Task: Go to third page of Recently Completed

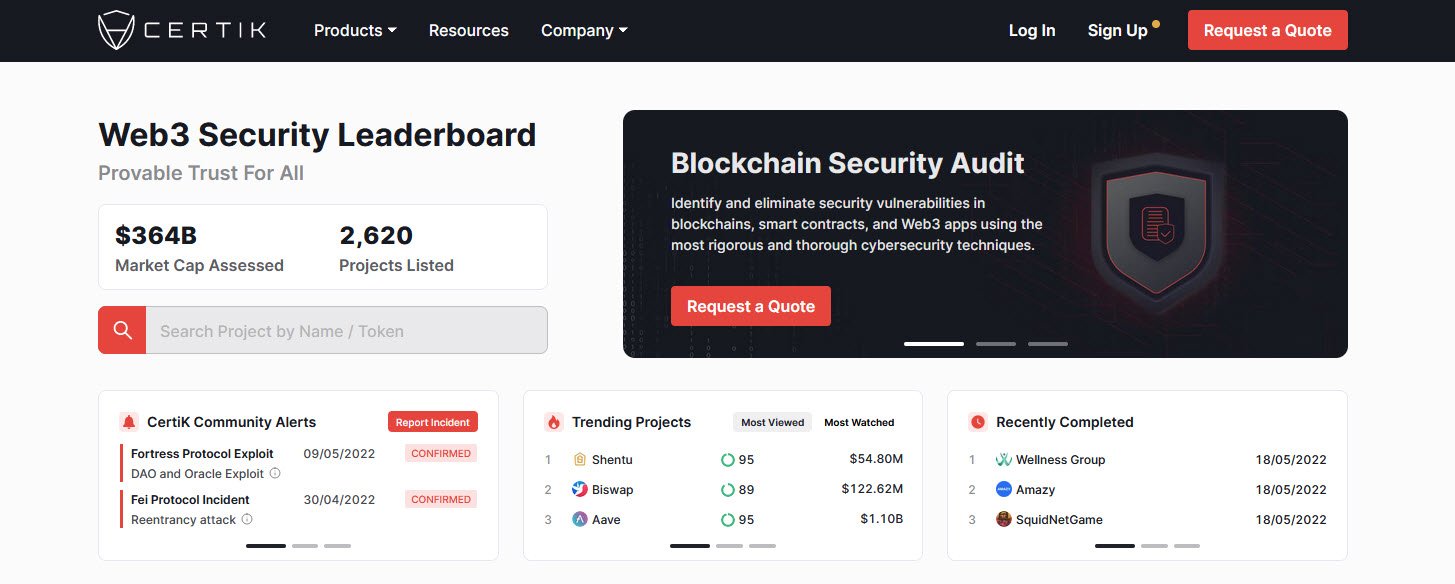Action: [1186, 546]
